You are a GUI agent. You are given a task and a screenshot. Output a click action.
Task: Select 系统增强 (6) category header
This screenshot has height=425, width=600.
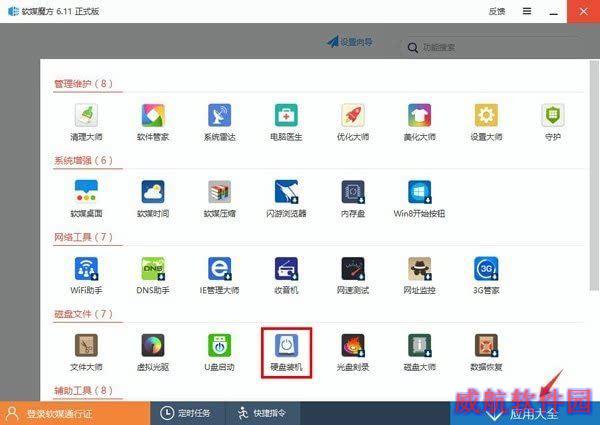[83, 160]
